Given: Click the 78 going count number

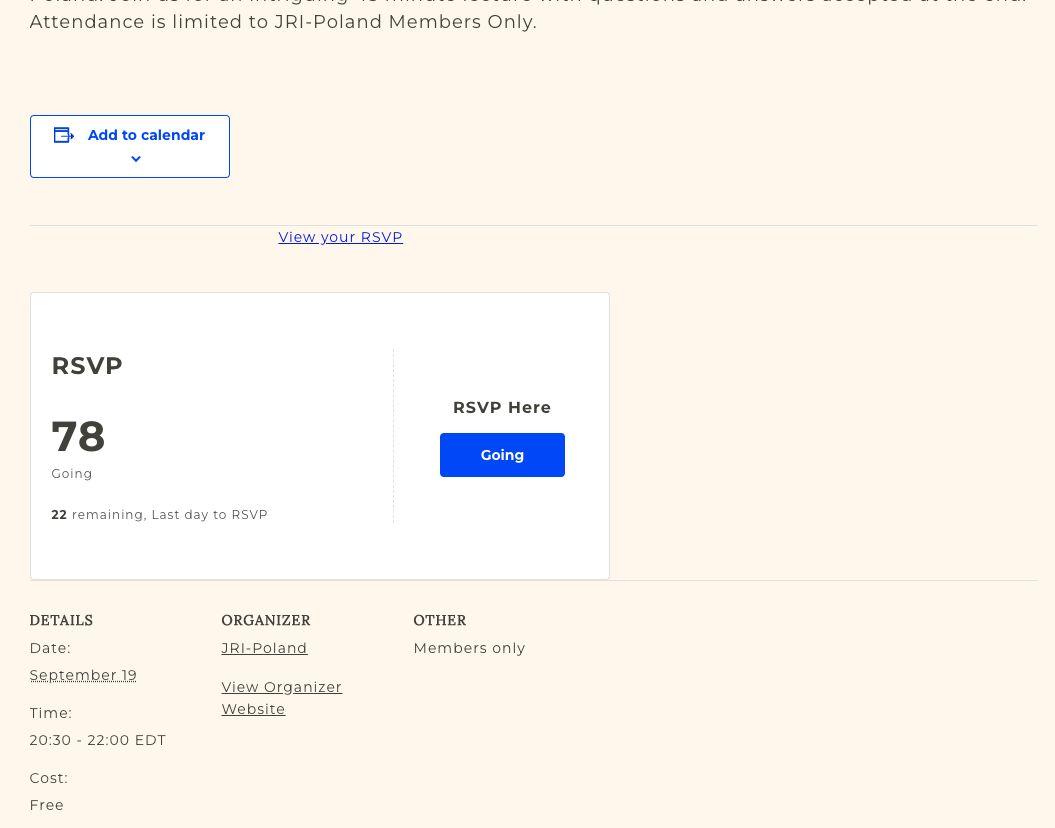Looking at the screenshot, I should (x=78, y=436).
